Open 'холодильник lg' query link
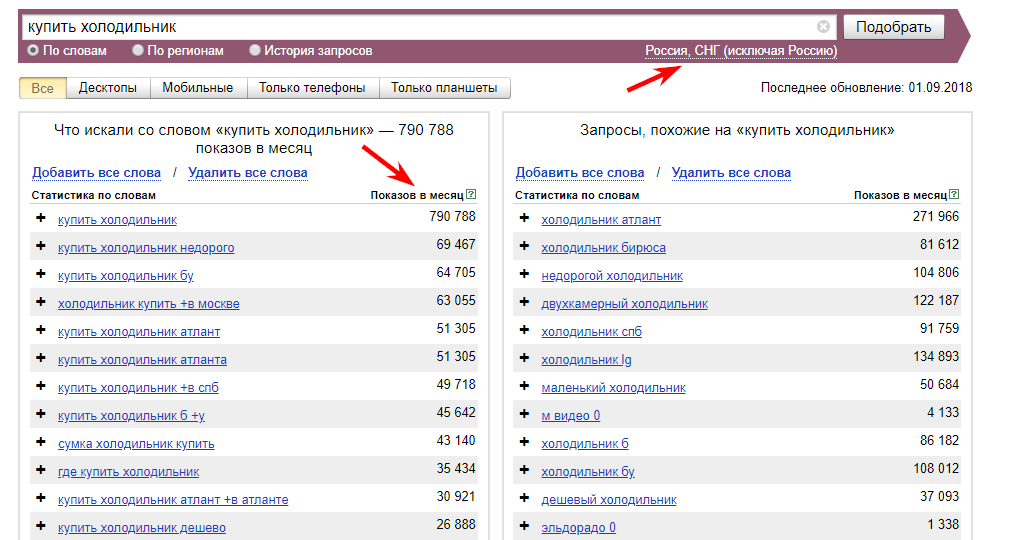The width and height of the screenshot is (1018, 540). point(586,360)
